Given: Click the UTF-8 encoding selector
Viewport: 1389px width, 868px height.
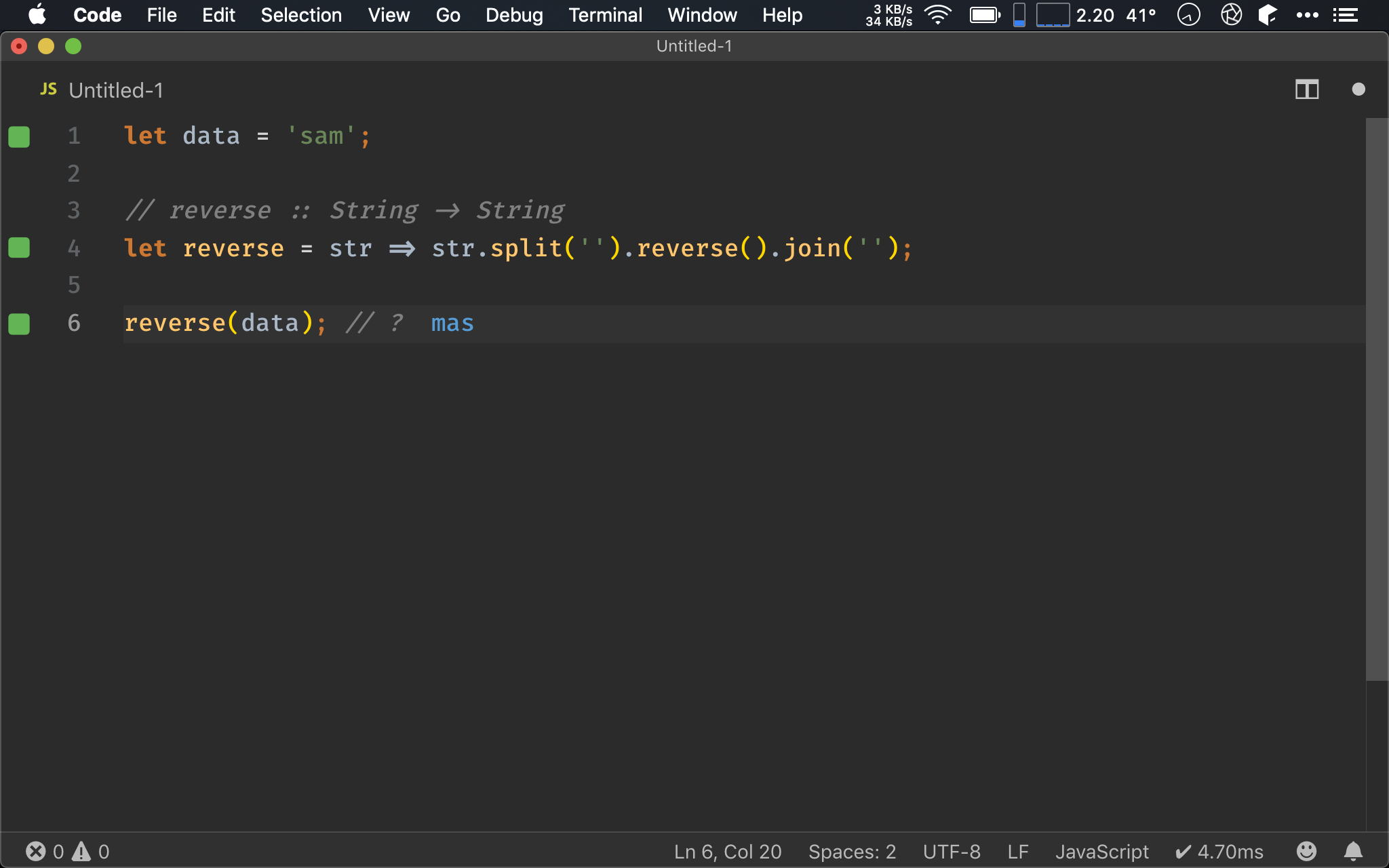Looking at the screenshot, I should (952, 852).
